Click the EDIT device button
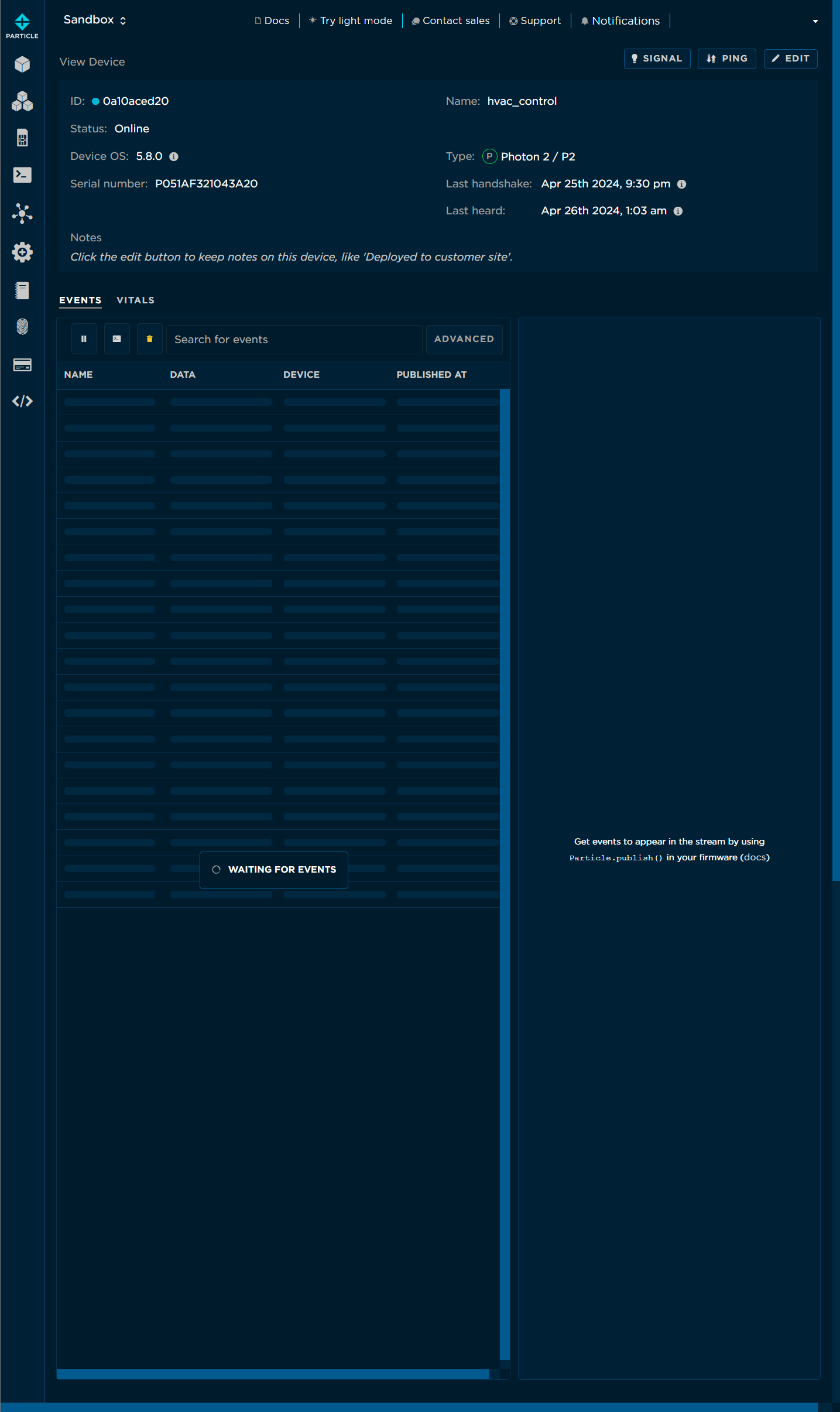This screenshot has width=840, height=1412. click(x=790, y=59)
